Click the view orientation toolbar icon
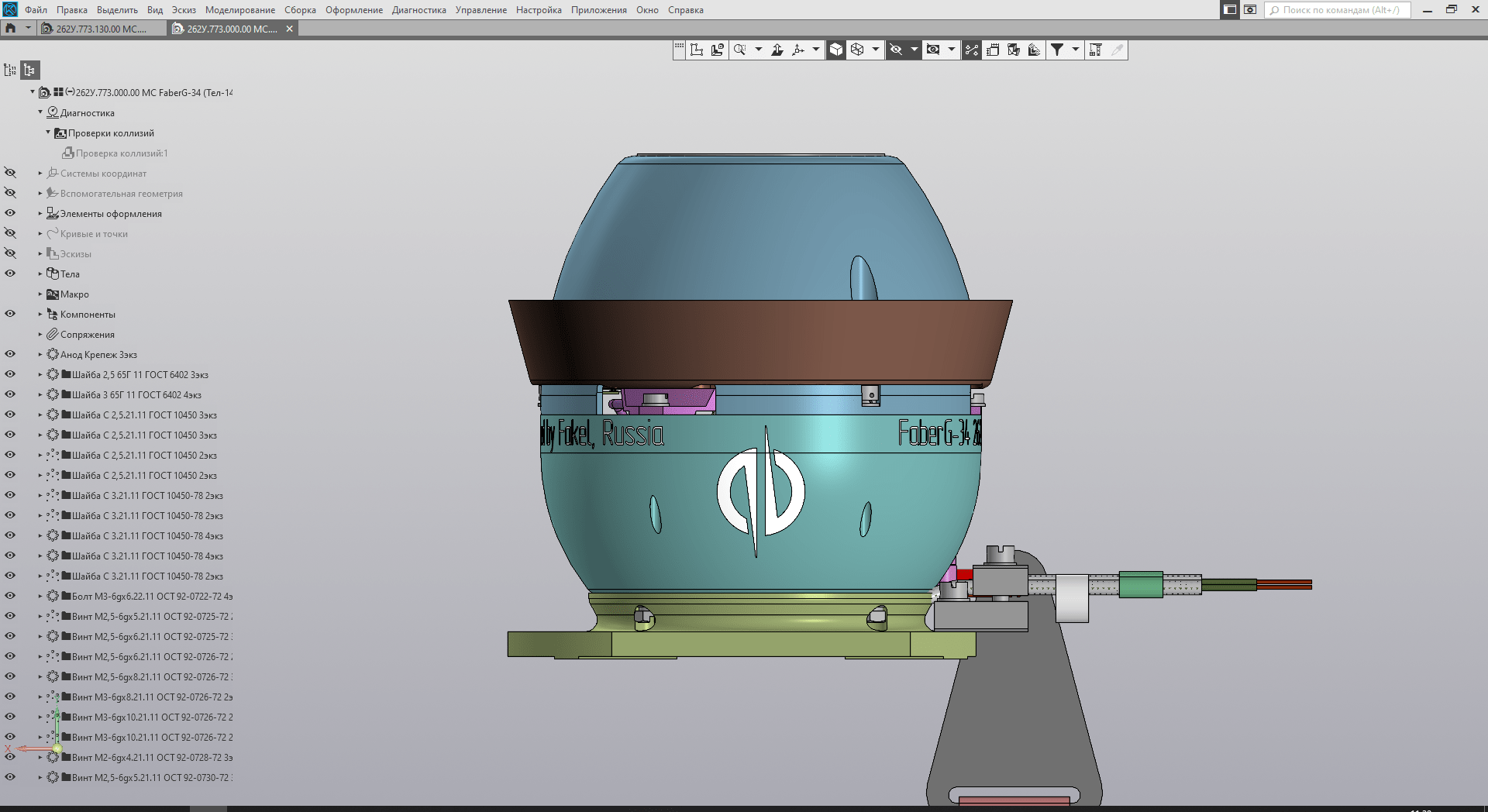Viewport: 1488px width, 812px height. [x=718, y=50]
